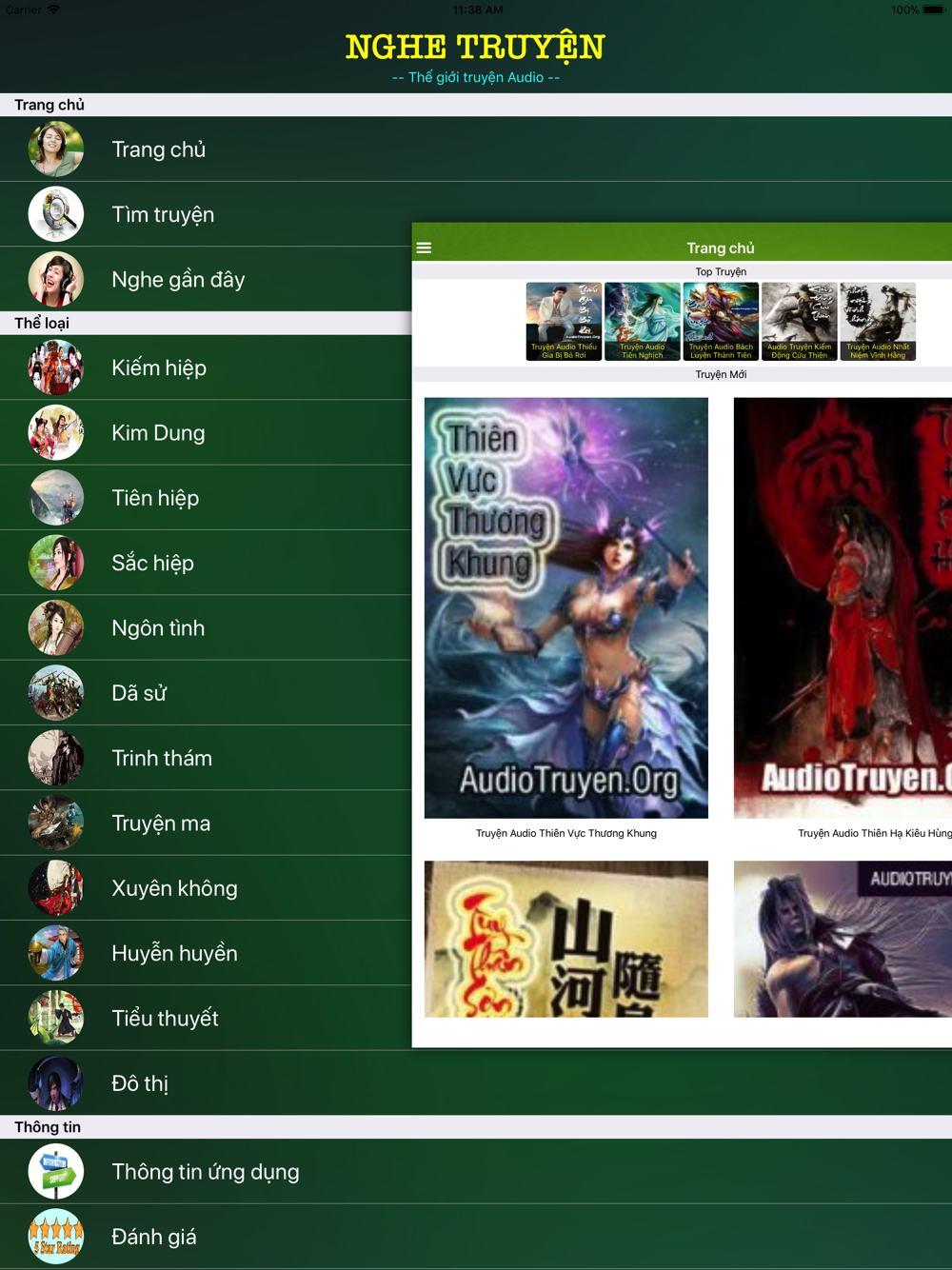
Task: Tap the Sắc hiệp category icon
Action: (56, 563)
